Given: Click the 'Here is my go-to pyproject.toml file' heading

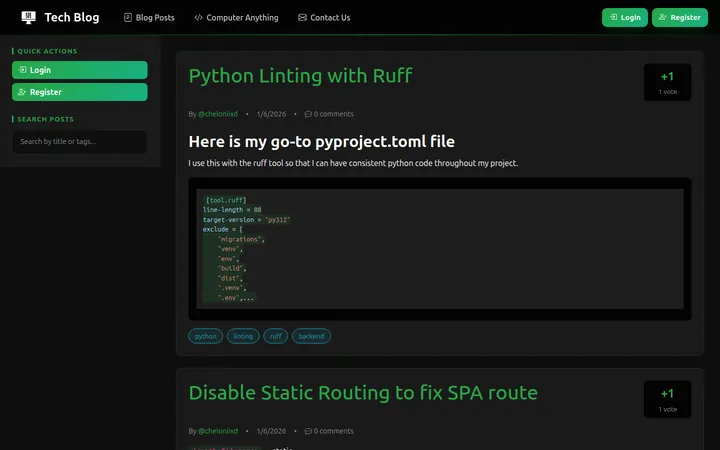Looking at the screenshot, I should point(321,141).
